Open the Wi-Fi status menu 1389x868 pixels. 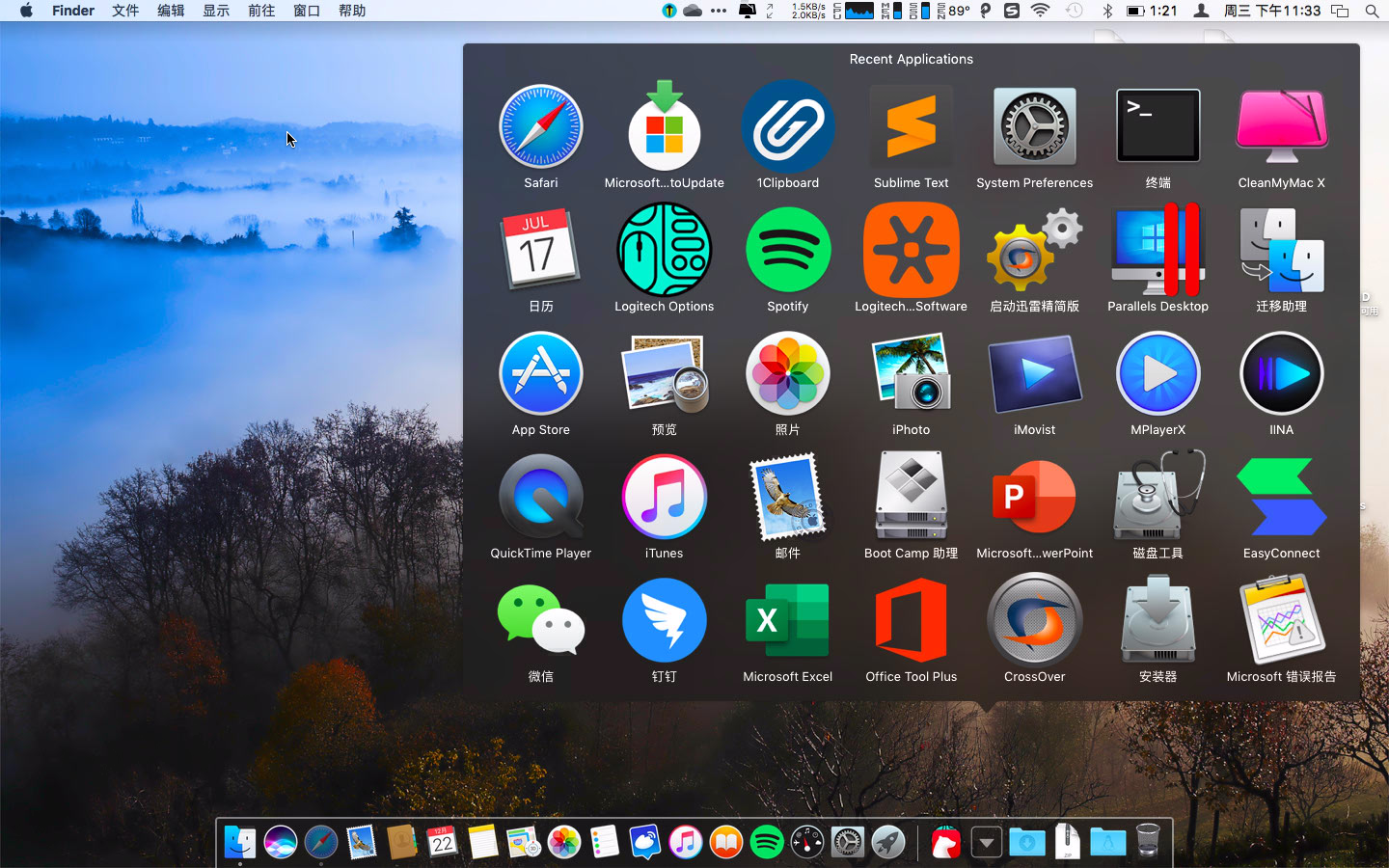pos(1040,11)
